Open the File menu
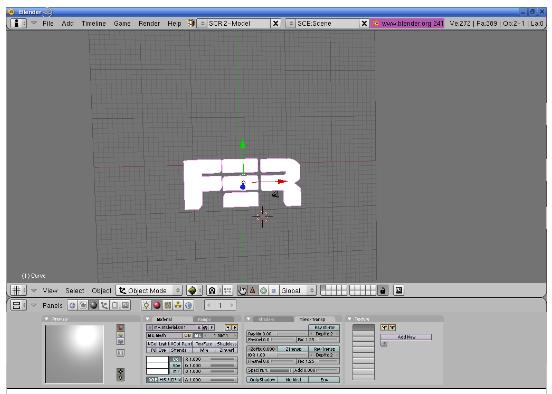 [48, 24]
